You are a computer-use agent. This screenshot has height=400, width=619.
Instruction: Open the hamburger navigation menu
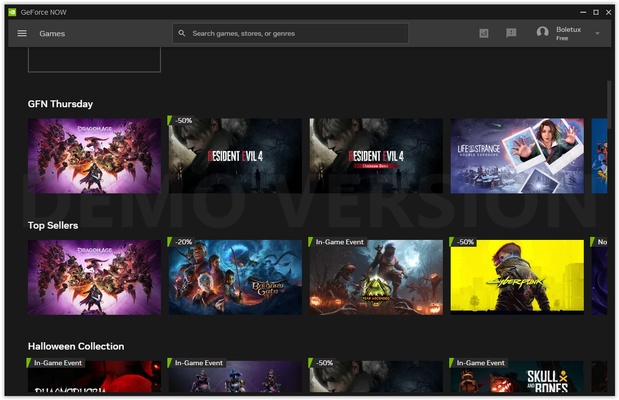22,34
